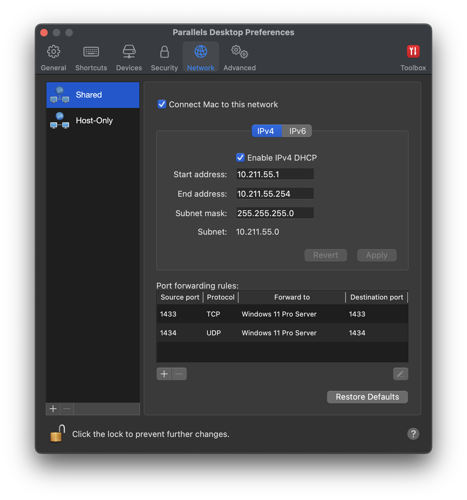467x500 pixels.
Task: Sort by Destination port column header
Action: coord(377,297)
